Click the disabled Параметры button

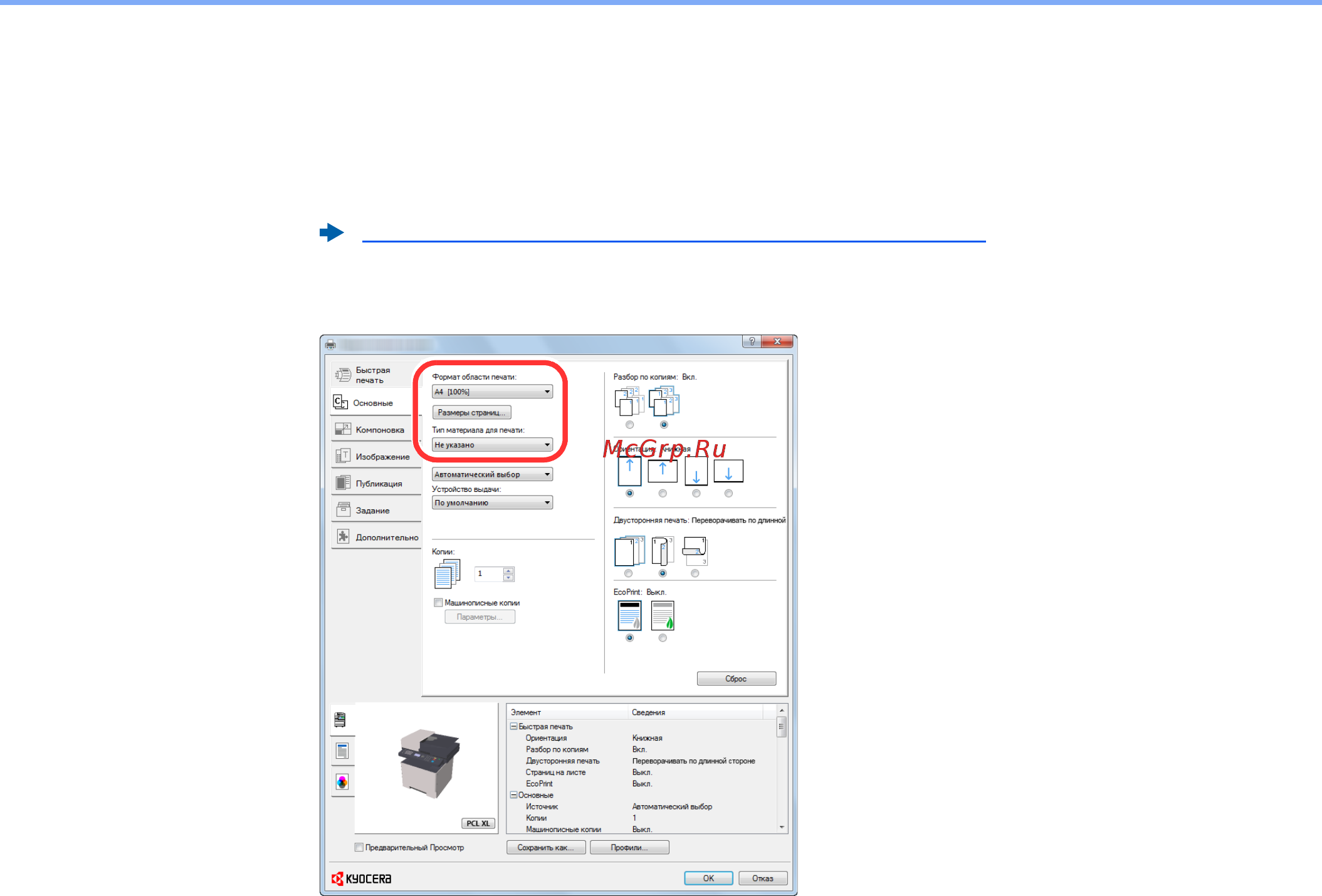click(480, 617)
